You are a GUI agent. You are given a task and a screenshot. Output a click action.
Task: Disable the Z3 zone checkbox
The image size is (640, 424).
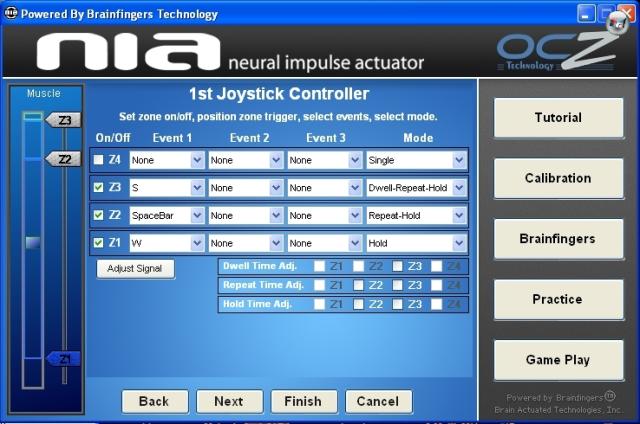pos(98,187)
